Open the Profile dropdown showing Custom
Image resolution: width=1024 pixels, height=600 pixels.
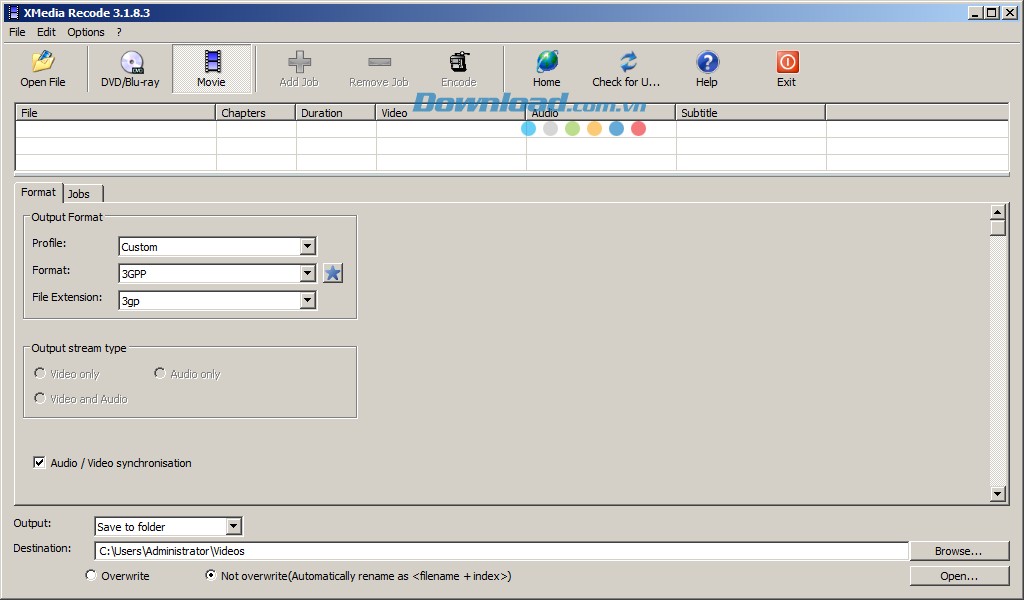308,246
